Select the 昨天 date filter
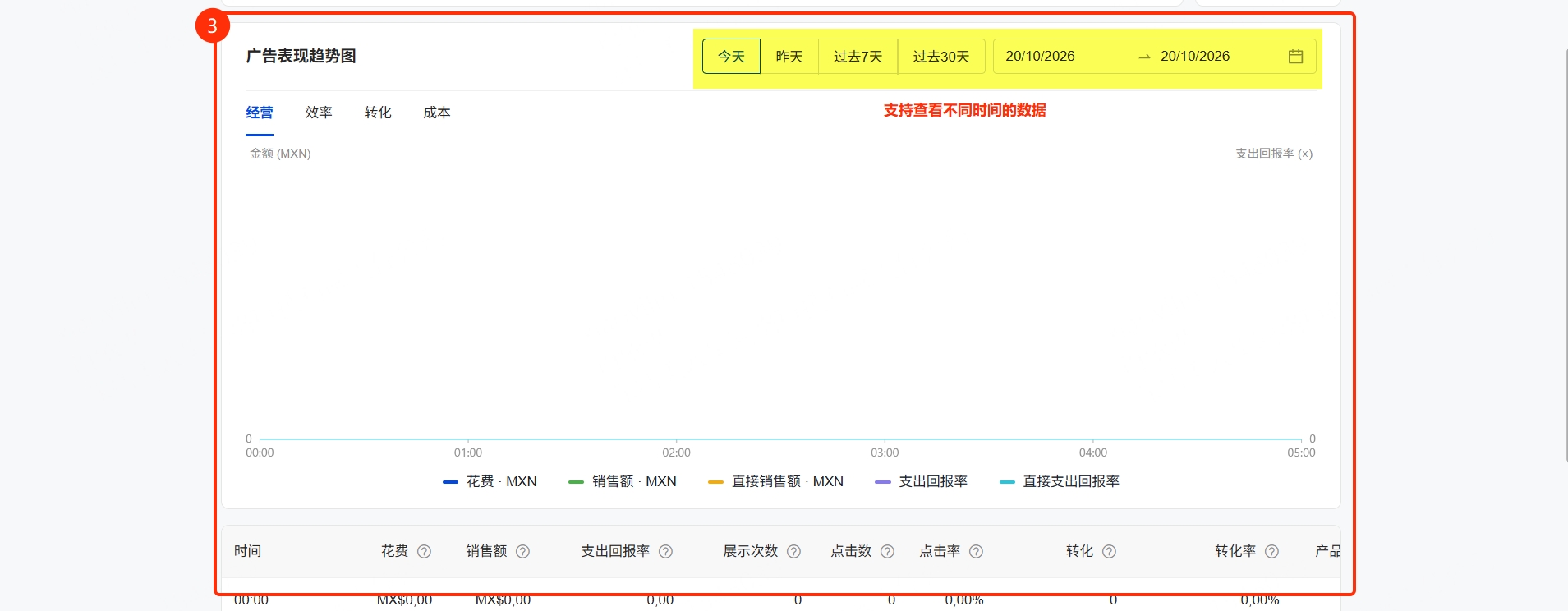This screenshot has width=1568, height=611. pos(789,57)
